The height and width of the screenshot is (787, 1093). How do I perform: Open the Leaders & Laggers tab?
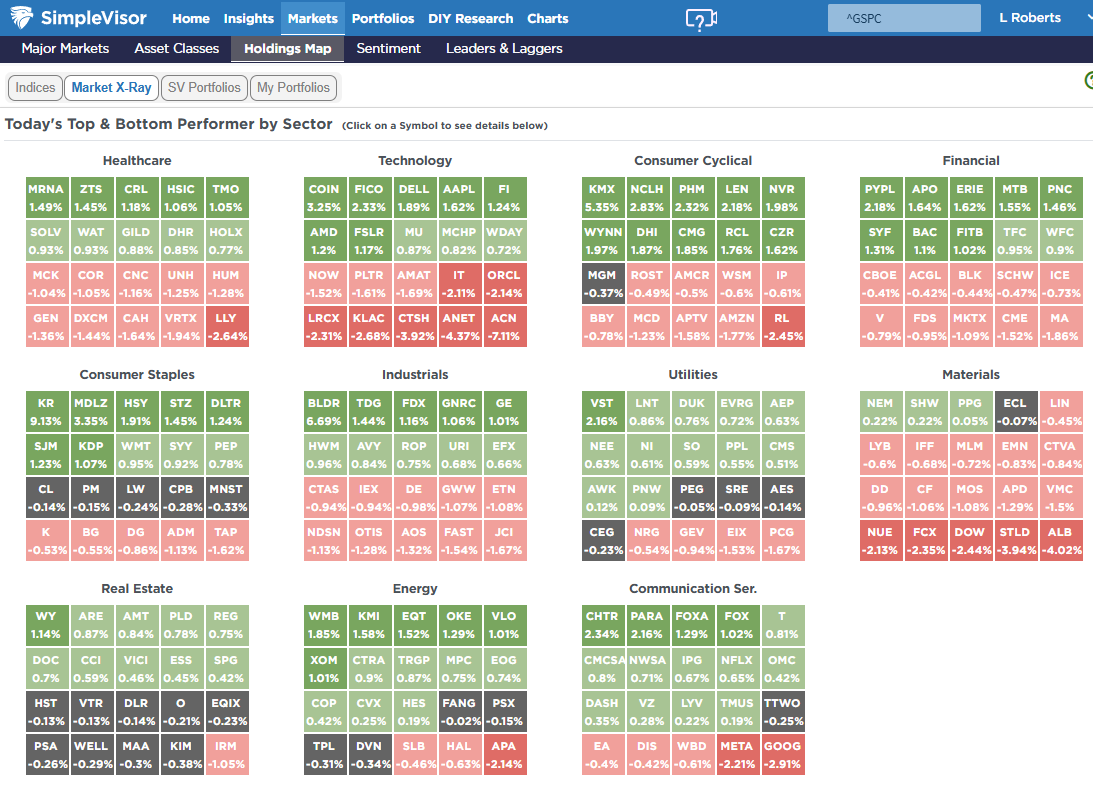pyautogui.click(x=504, y=48)
